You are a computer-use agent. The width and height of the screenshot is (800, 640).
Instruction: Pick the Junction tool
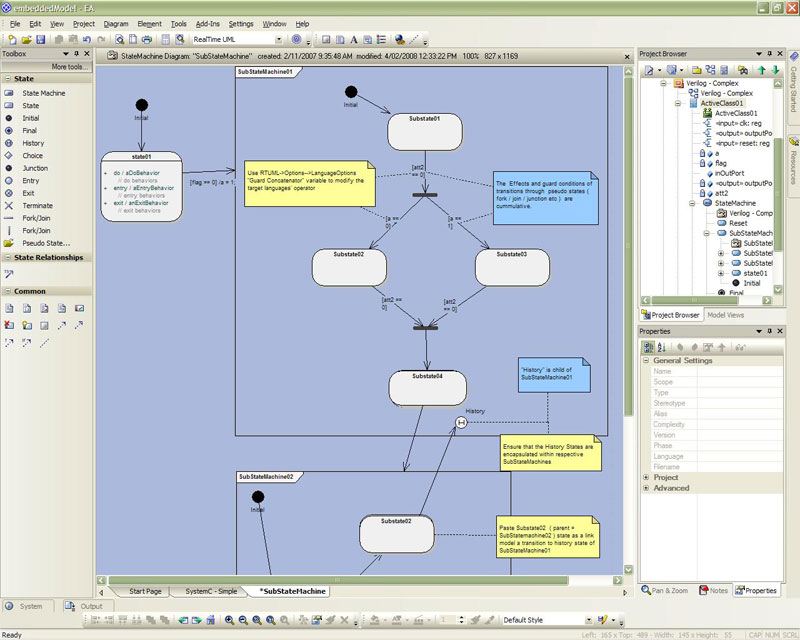27,168
